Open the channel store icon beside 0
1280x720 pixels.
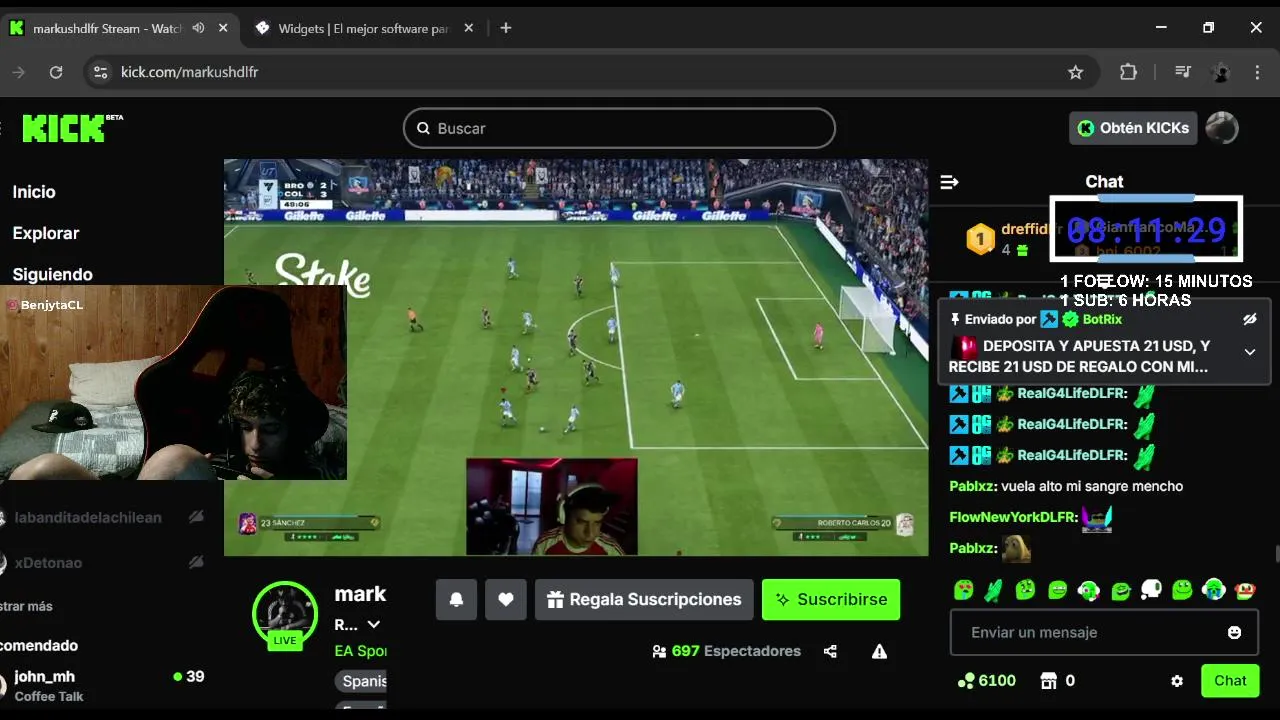click(1048, 681)
